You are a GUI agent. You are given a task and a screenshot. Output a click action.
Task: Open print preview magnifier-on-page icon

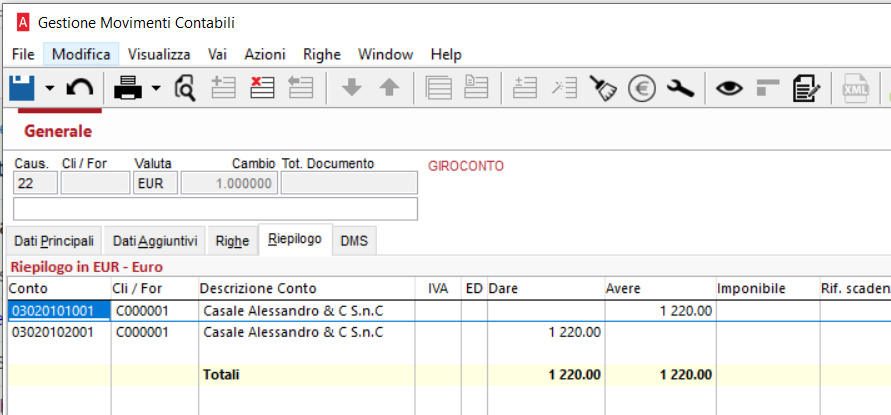pyautogui.click(x=185, y=88)
